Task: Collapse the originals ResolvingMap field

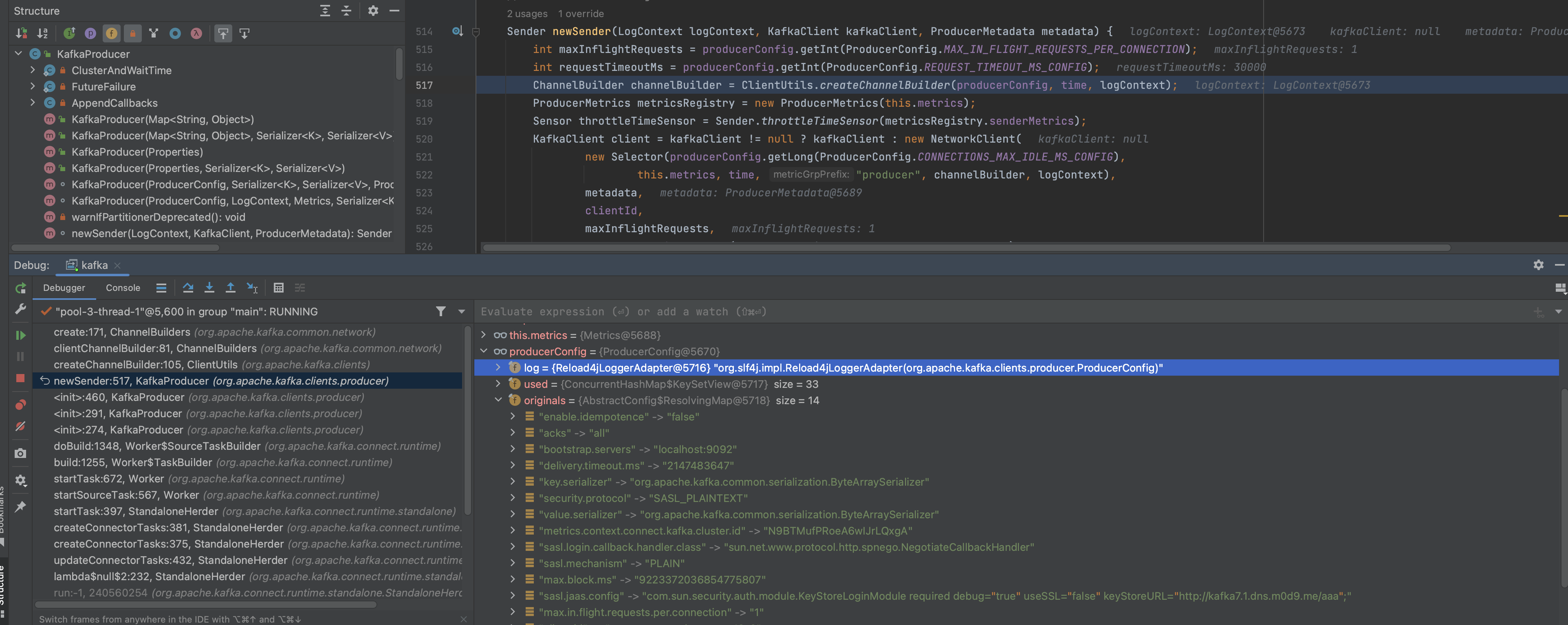Action: [x=498, y=401]
